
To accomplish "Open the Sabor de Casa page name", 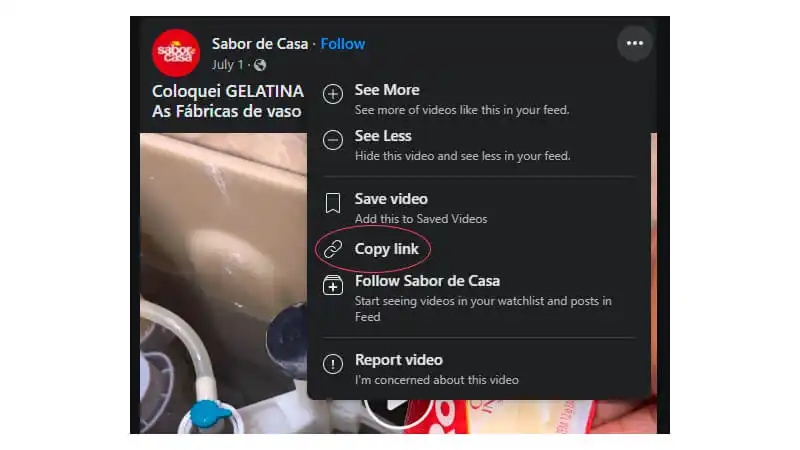I will click(x=259, y=44).
